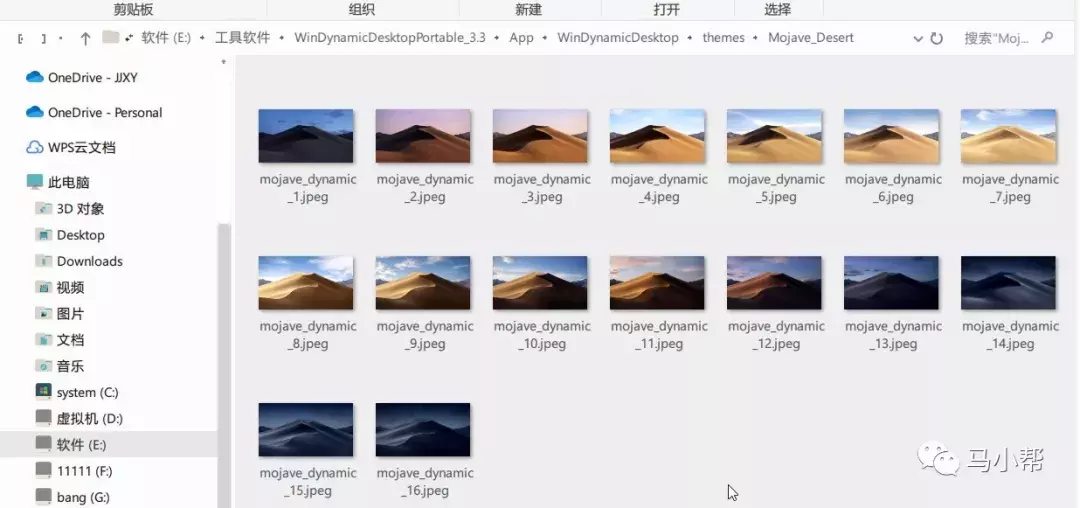
Task: Click the file name mojave_dynamic_8.jpeg text
Action: (308, 335)
